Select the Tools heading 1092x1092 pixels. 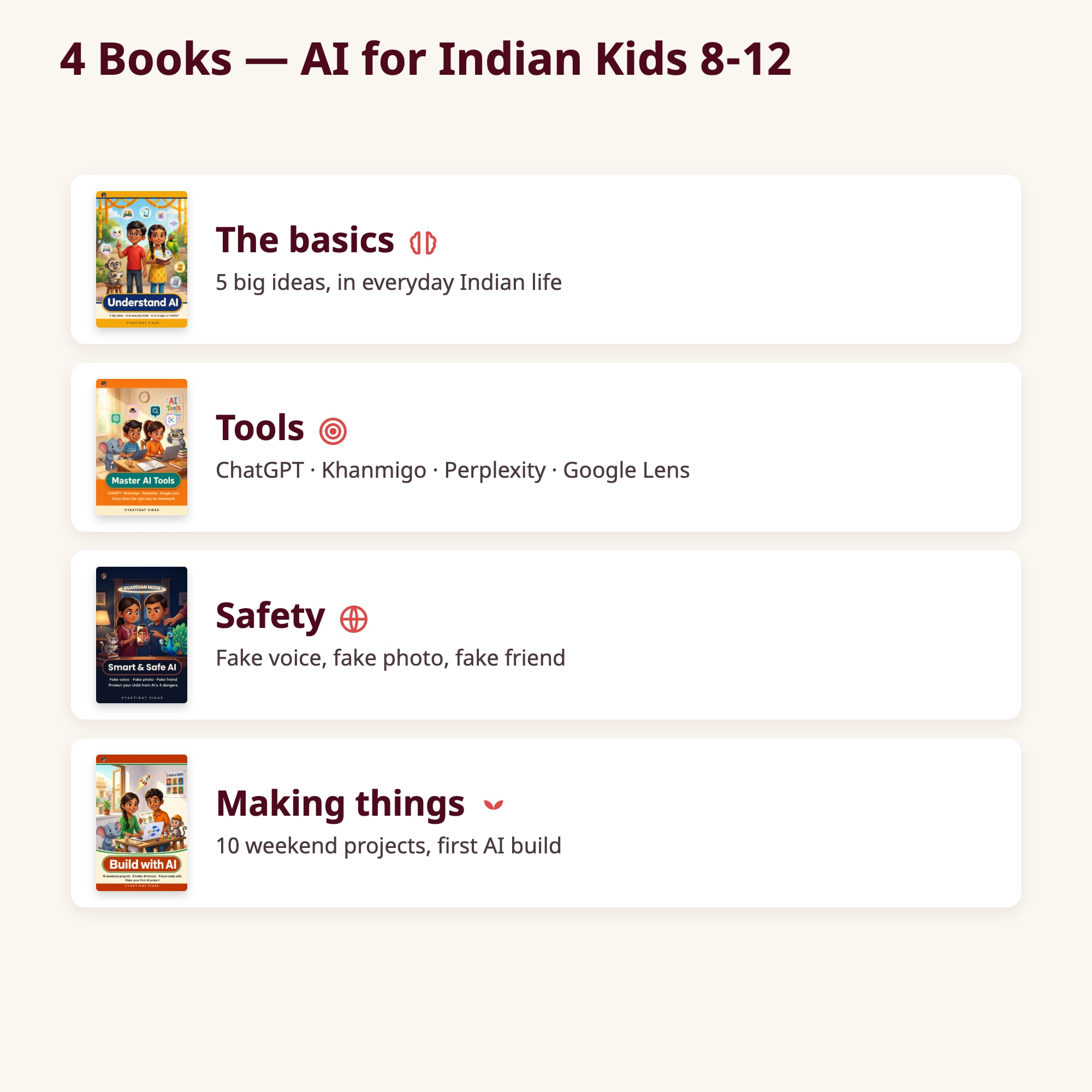[x=260, y=428]
